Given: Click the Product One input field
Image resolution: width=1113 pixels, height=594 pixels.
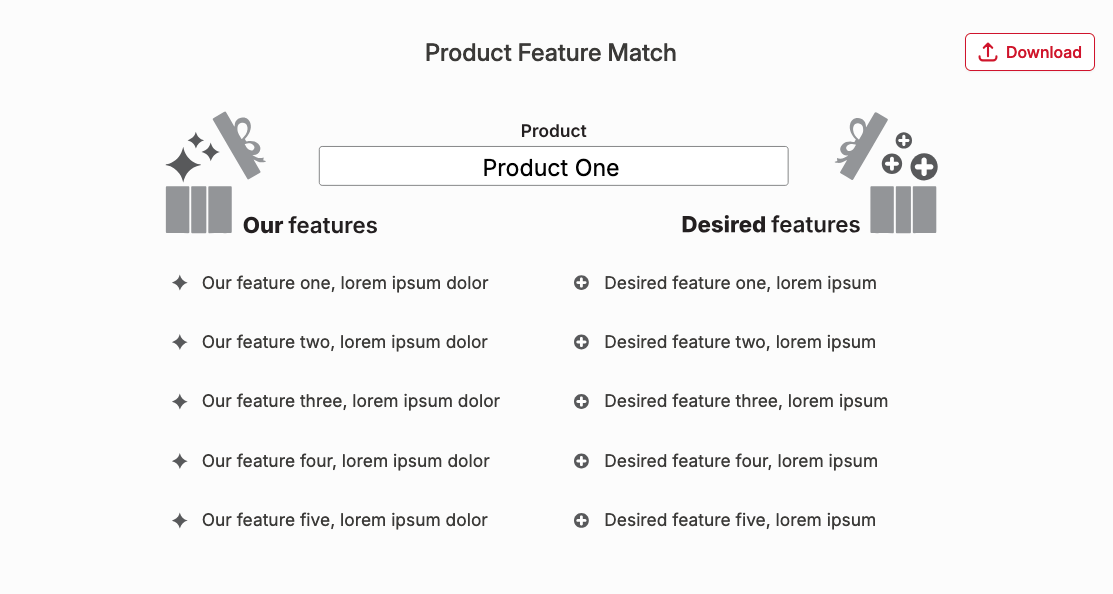Looking at the screenshot, I should pyautogui.click(x=553, y=166).
